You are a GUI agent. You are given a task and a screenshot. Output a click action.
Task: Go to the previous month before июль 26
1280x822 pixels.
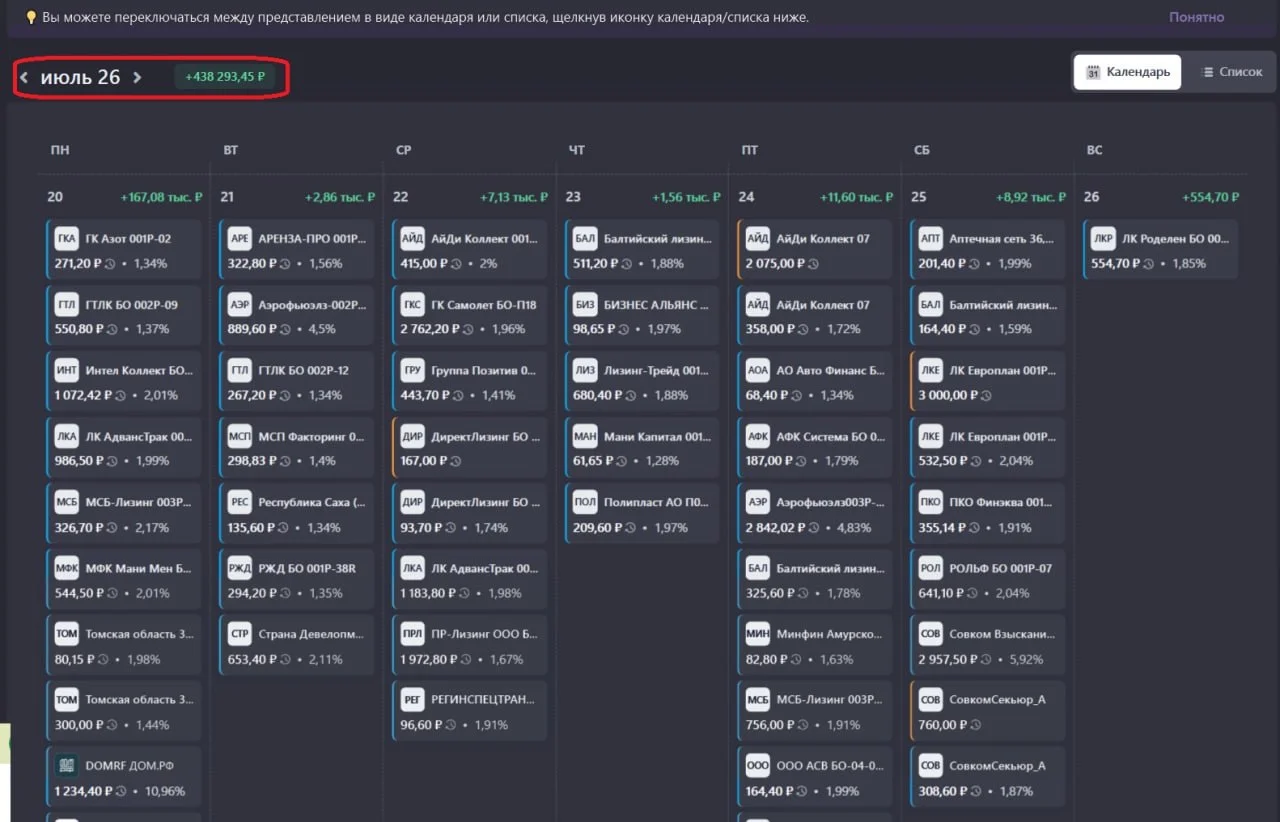24,78
